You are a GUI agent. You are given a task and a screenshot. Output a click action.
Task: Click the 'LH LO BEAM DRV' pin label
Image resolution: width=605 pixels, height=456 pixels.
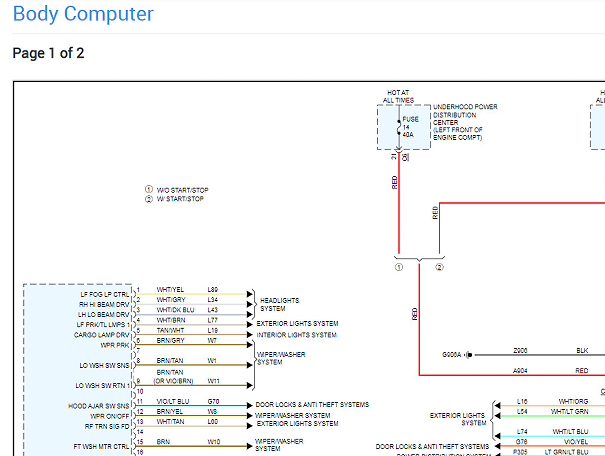coord(103,314)
